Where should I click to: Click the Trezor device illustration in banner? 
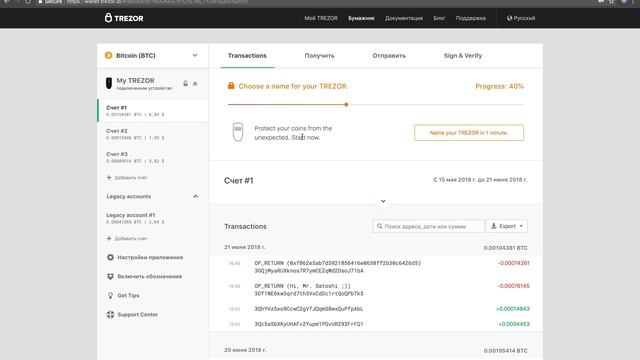[238, 132]
